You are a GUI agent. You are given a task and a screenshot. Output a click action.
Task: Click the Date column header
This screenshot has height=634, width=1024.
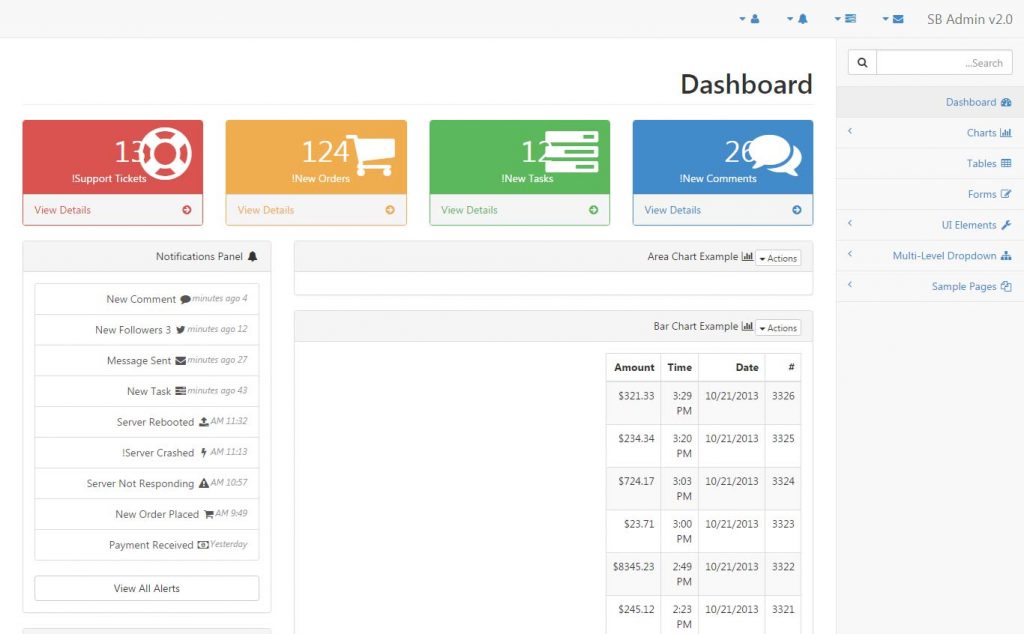[732, 368]
